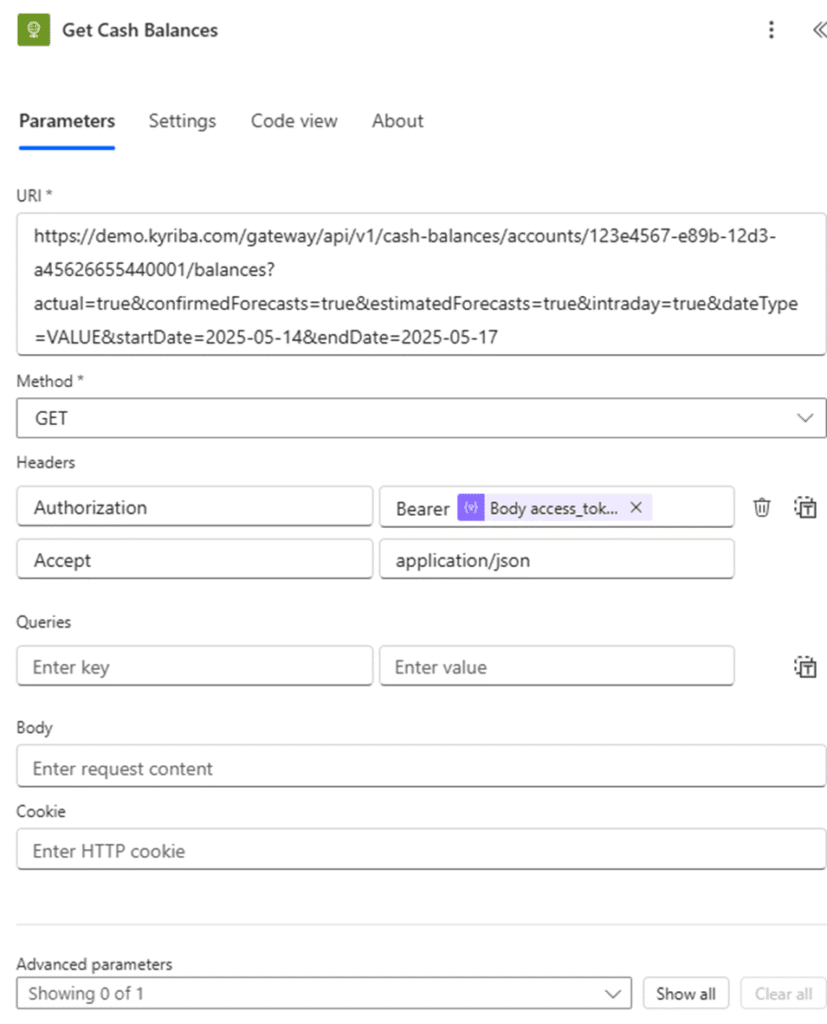The image size is (827, 1024).
Task: Open the Method GET dropdown
Action: coord(421,418)
